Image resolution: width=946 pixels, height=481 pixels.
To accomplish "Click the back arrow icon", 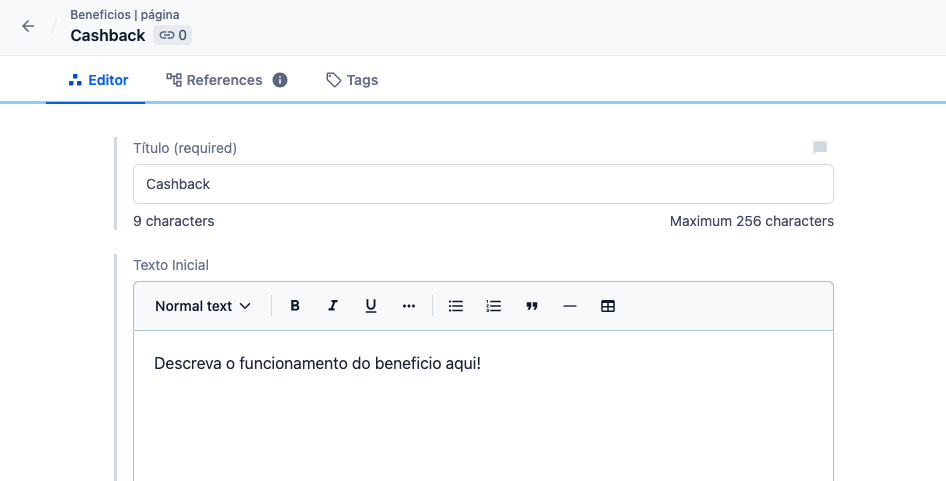I will (28, 27).
